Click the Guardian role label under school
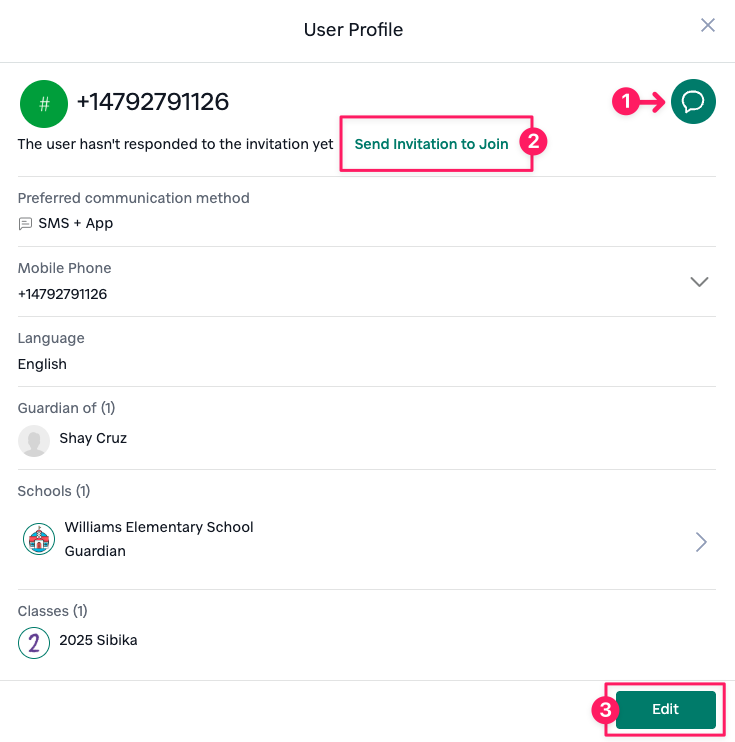 click(x=95, y=551)
